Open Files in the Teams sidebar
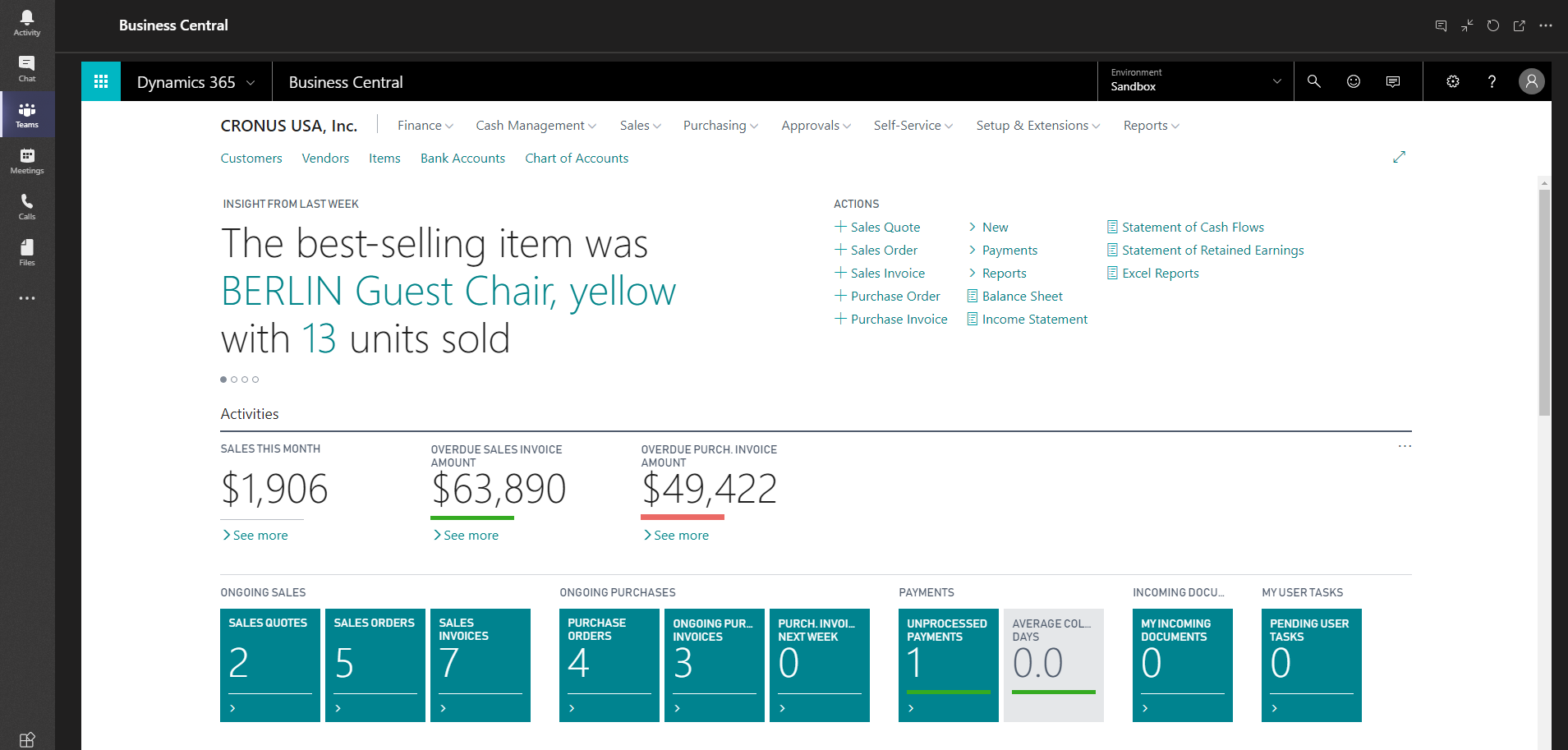Screen dimensions: 1568x750 tap(26, 251)
